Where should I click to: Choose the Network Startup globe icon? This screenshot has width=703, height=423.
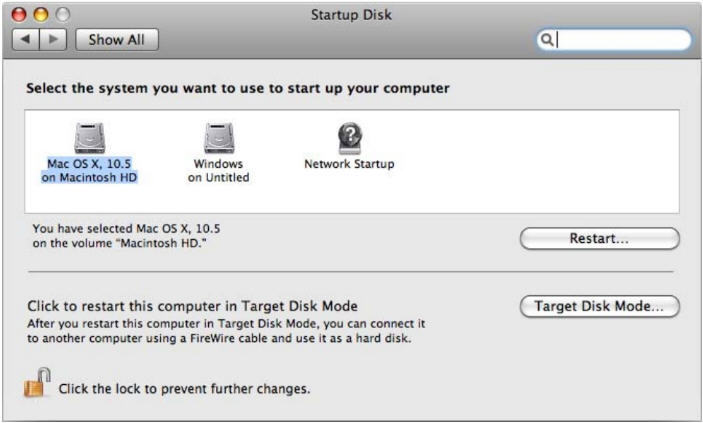(x=349, y=138)
